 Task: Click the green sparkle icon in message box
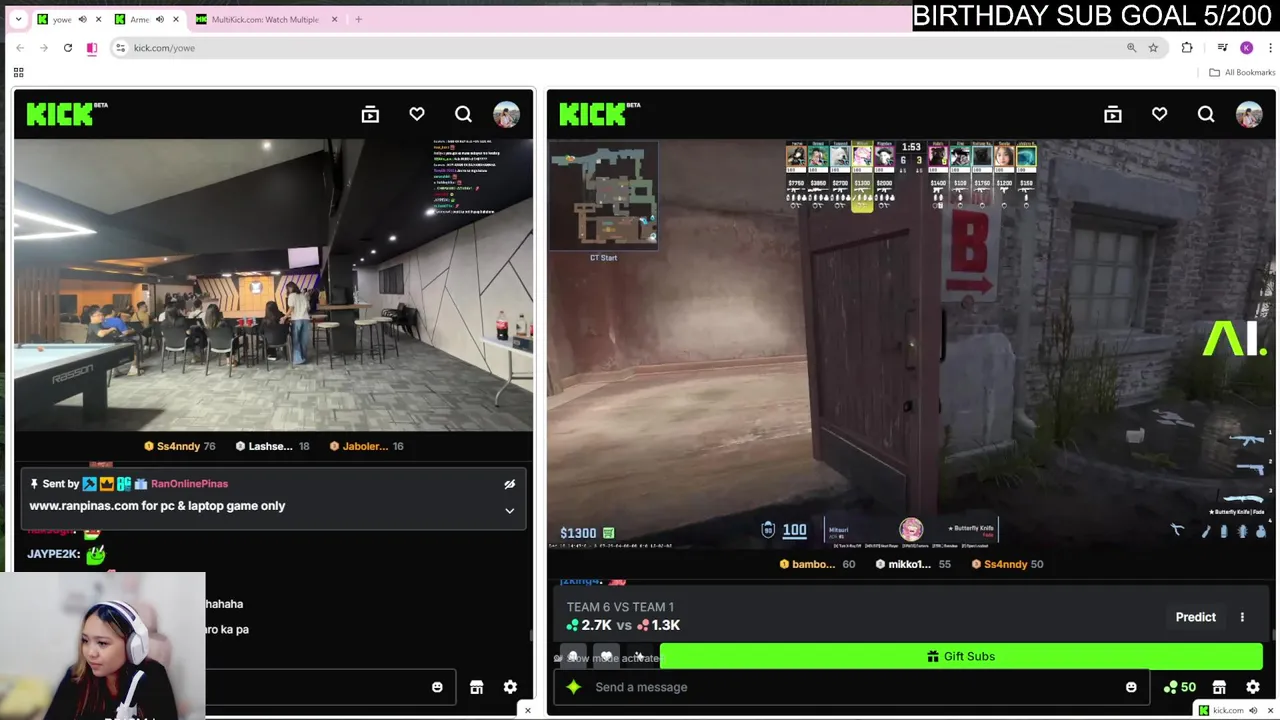(x=574, y=687)
